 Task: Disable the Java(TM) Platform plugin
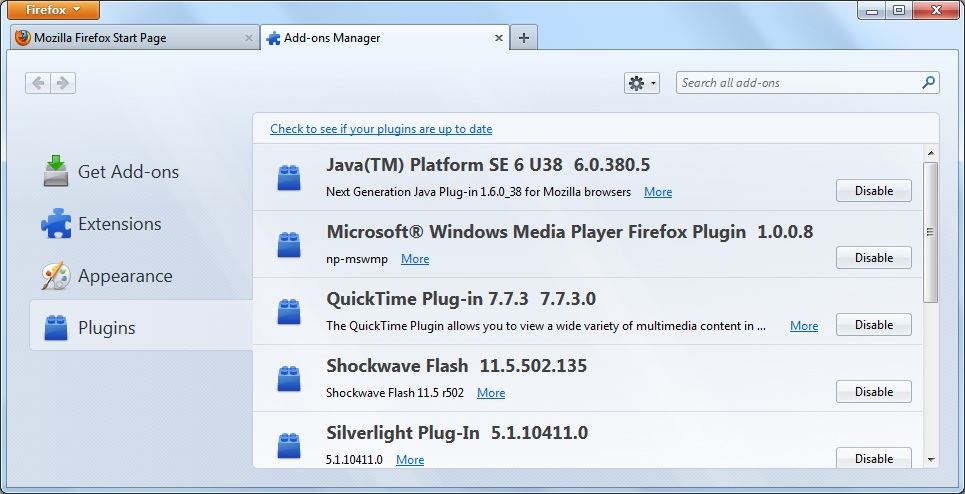[x=873, y=191]
